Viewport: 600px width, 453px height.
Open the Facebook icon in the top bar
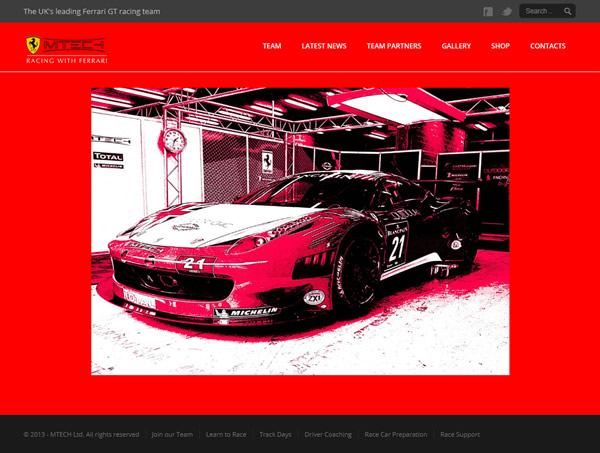click(488, 11)
